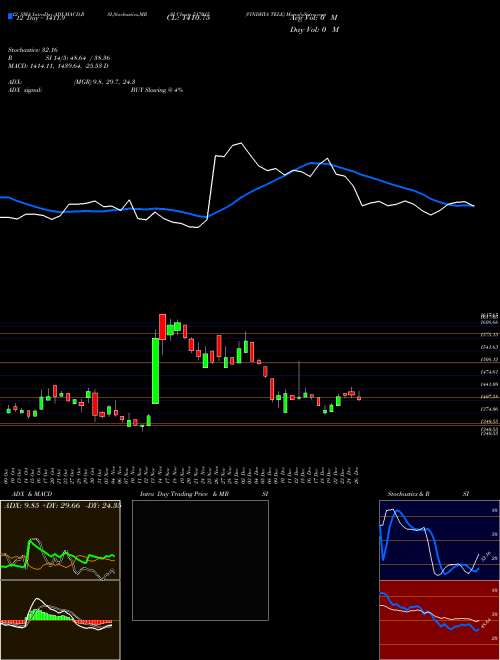Viewport: 500px width, 660px height.
Task: Open the blue Stochastics mini chart
Action: 439,540
